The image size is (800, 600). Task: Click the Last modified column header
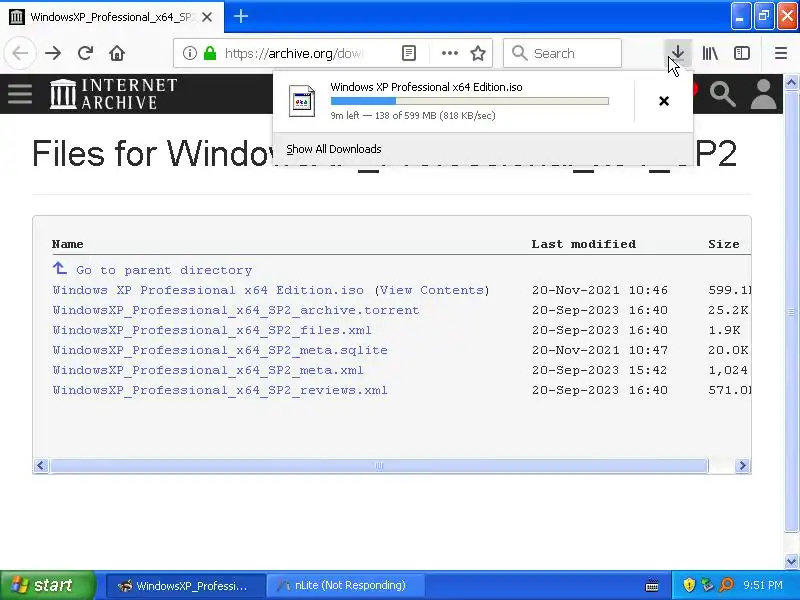pyautogui.click(x=584, y=244)
